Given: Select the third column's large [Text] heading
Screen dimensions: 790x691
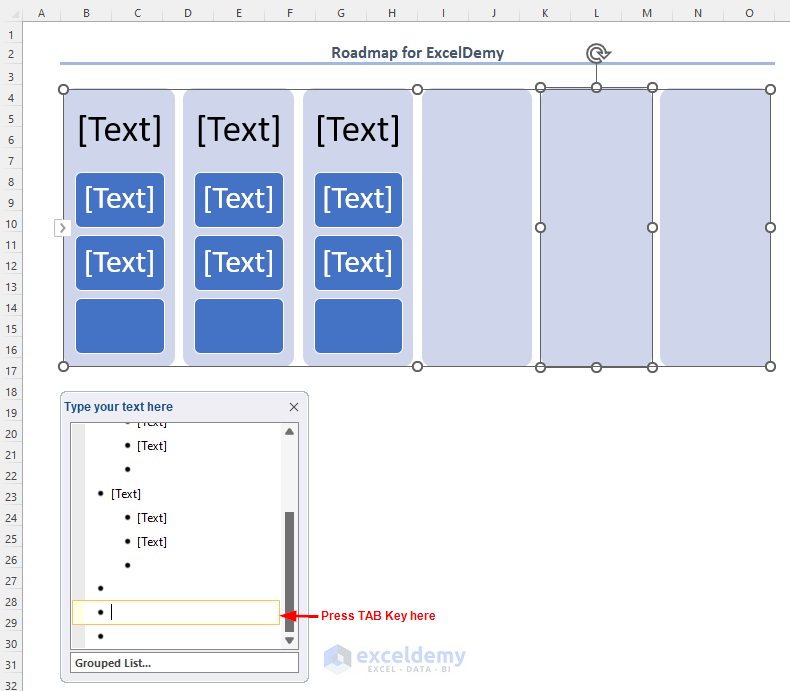Looking at the screenshot, I should click(358, 130).
